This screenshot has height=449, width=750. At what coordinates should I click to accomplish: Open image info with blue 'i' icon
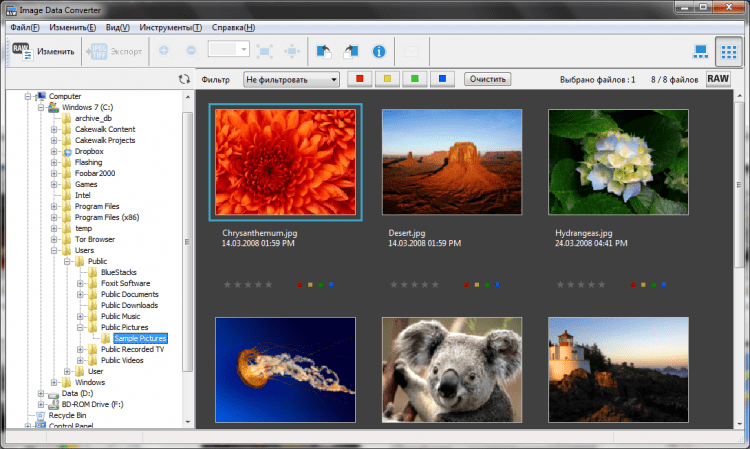click(x=379, y=50)
